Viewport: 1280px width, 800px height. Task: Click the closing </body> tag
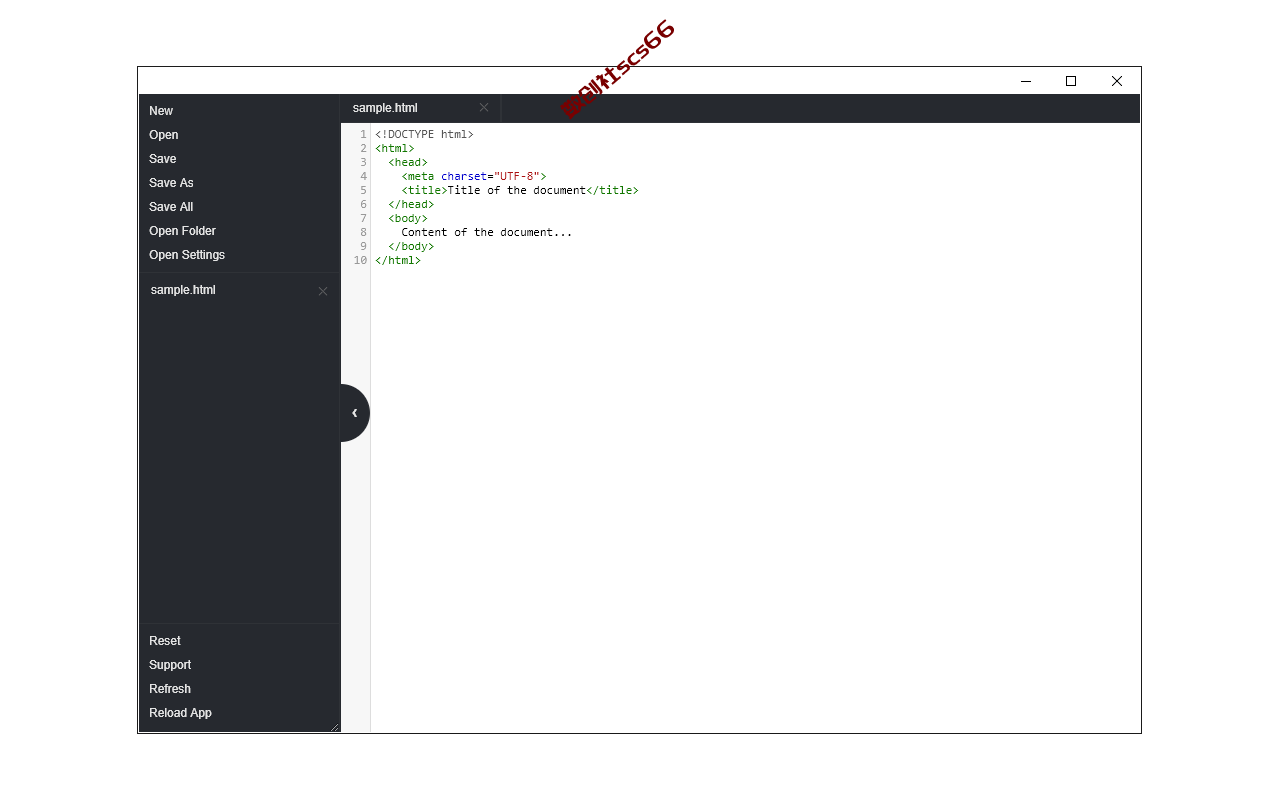[411, 246]
